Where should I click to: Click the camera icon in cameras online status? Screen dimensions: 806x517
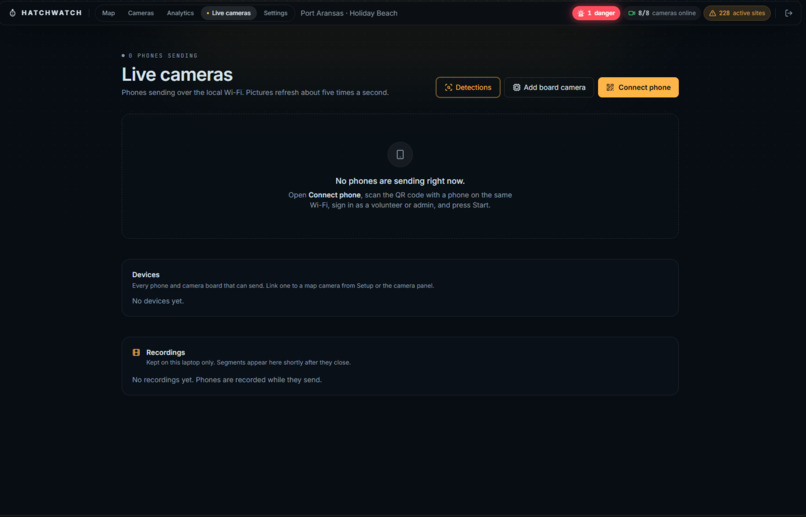pos(632,13)
